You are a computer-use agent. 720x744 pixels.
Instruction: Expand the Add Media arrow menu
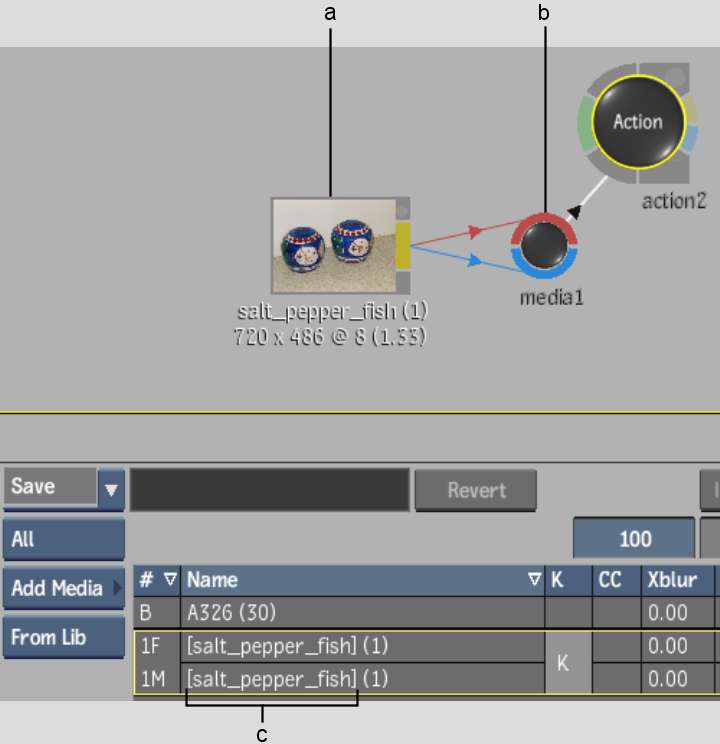(x=118, y=588)
